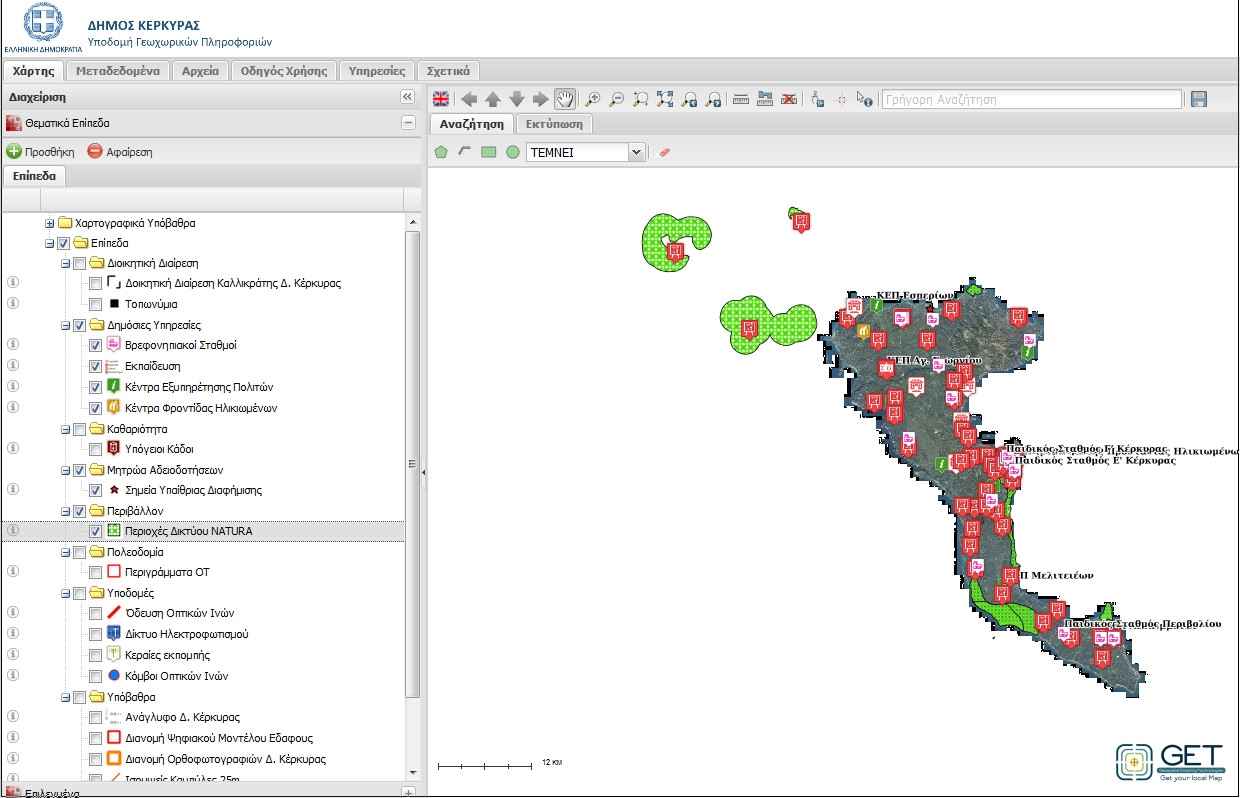Erase drawn selection with the eraser icon
Image resolution: width=1240 pixels, height=798 pixels.
[665, 152]
